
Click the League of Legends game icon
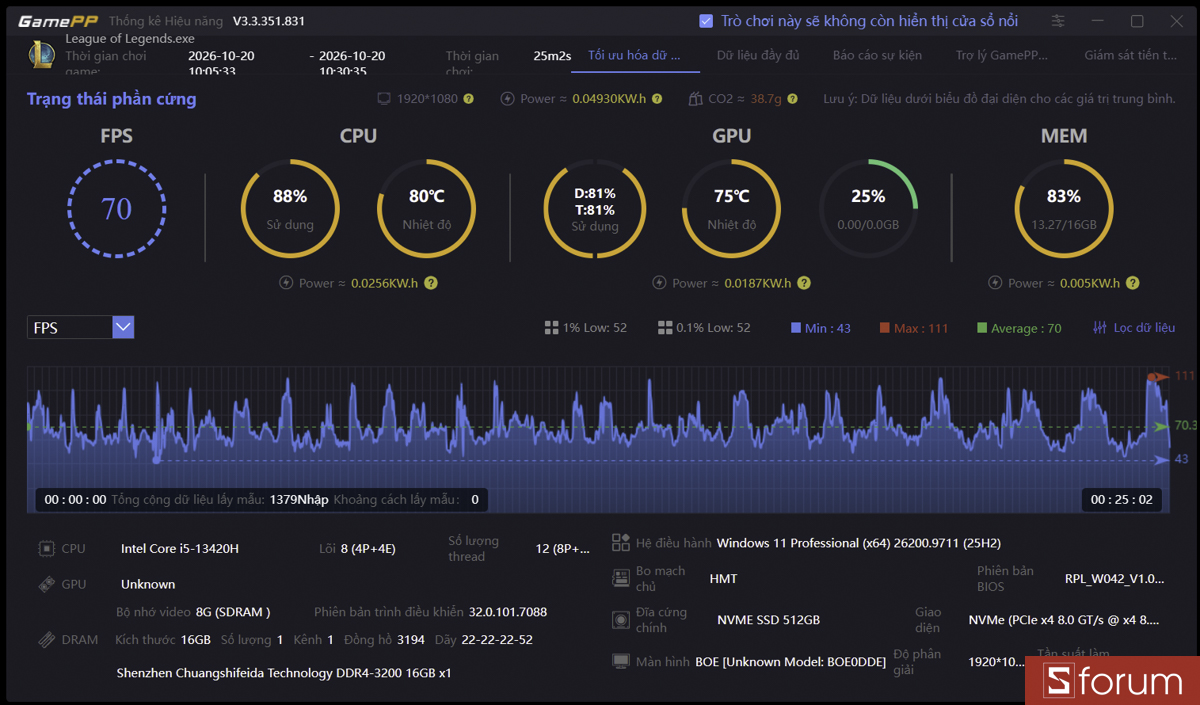click(x=41, y=53)
